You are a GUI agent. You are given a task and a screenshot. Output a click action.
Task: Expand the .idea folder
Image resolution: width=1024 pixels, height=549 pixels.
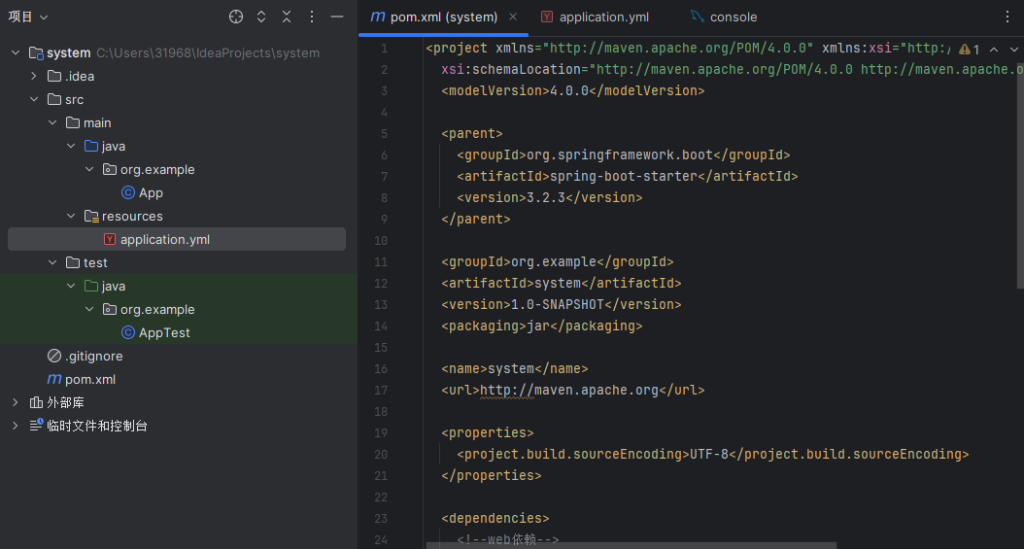(34, 76)
